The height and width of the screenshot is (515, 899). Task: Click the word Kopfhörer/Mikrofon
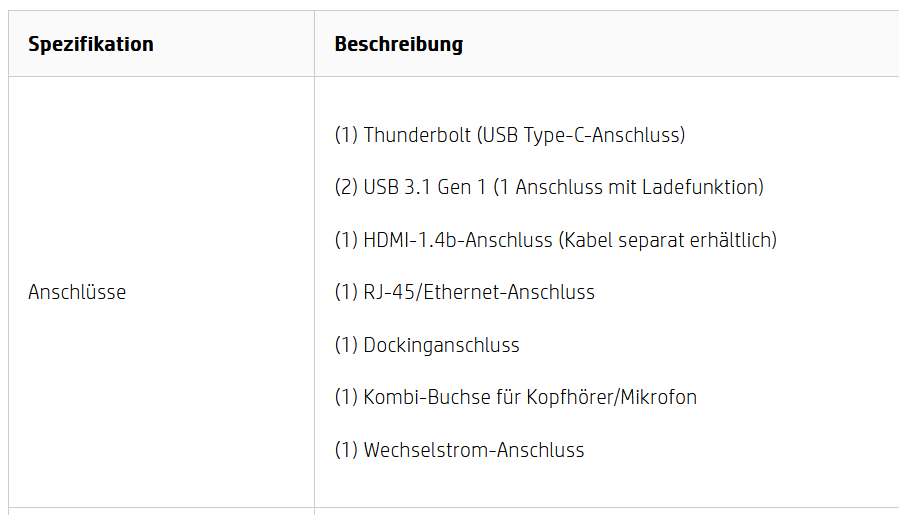tap(611, 397)
